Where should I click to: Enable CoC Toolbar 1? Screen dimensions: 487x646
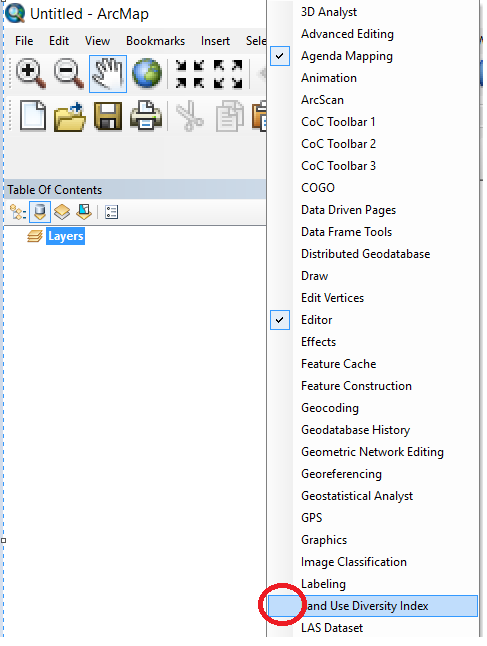[x=373, y=122]
